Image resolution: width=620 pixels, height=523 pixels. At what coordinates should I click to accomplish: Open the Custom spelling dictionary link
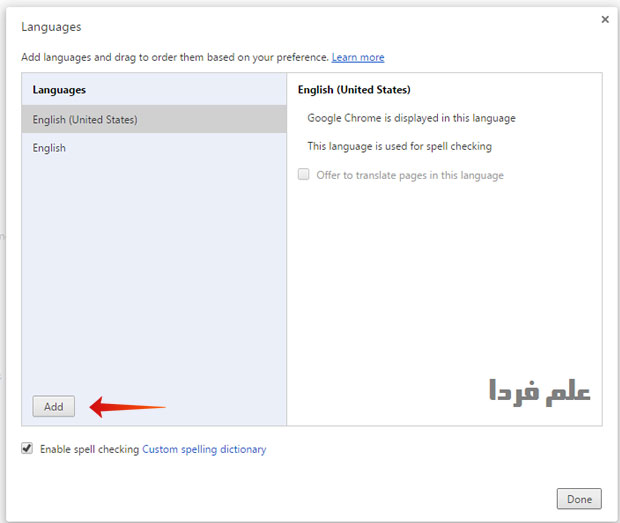tap(204, 450)
